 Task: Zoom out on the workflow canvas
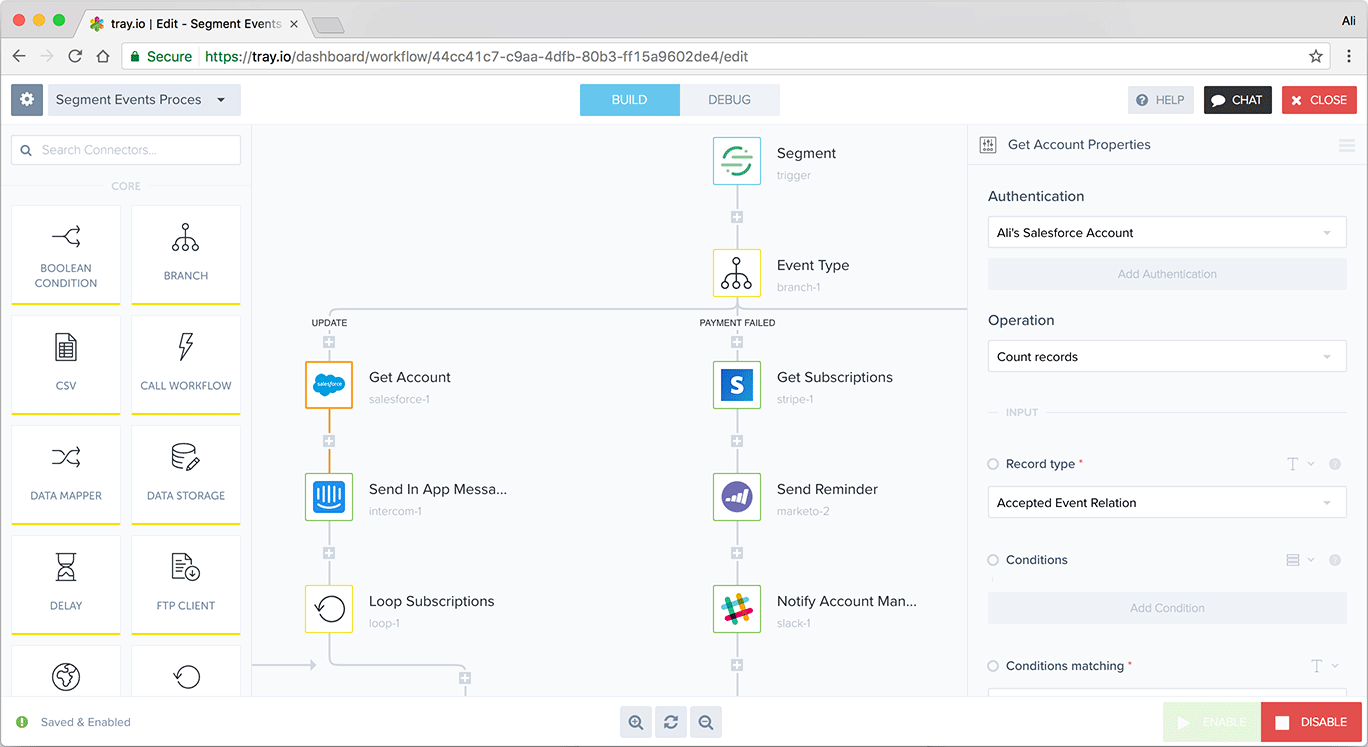pyautogui.click(x=706, y=722)
